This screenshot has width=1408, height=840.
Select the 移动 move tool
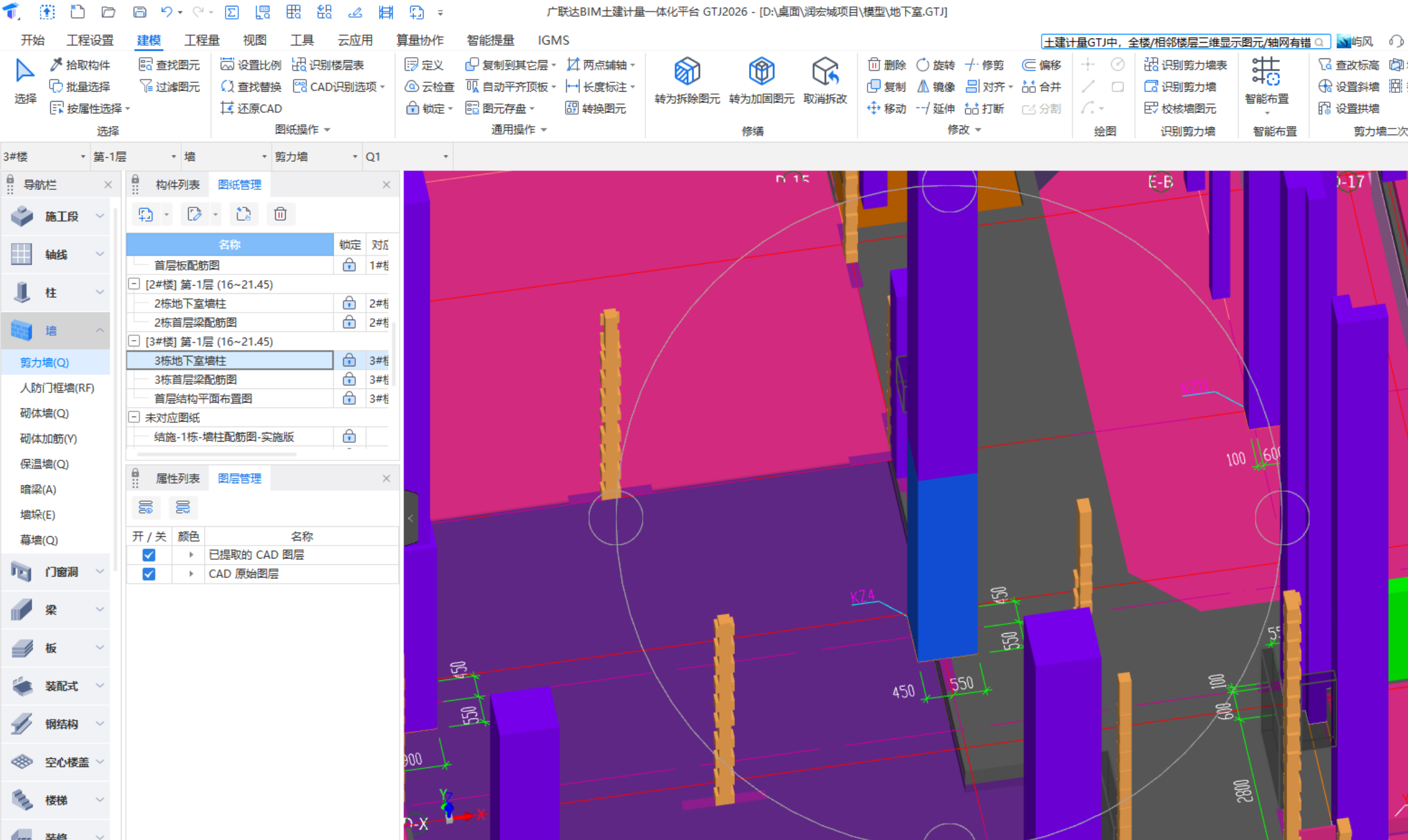[x=887, y=109]
